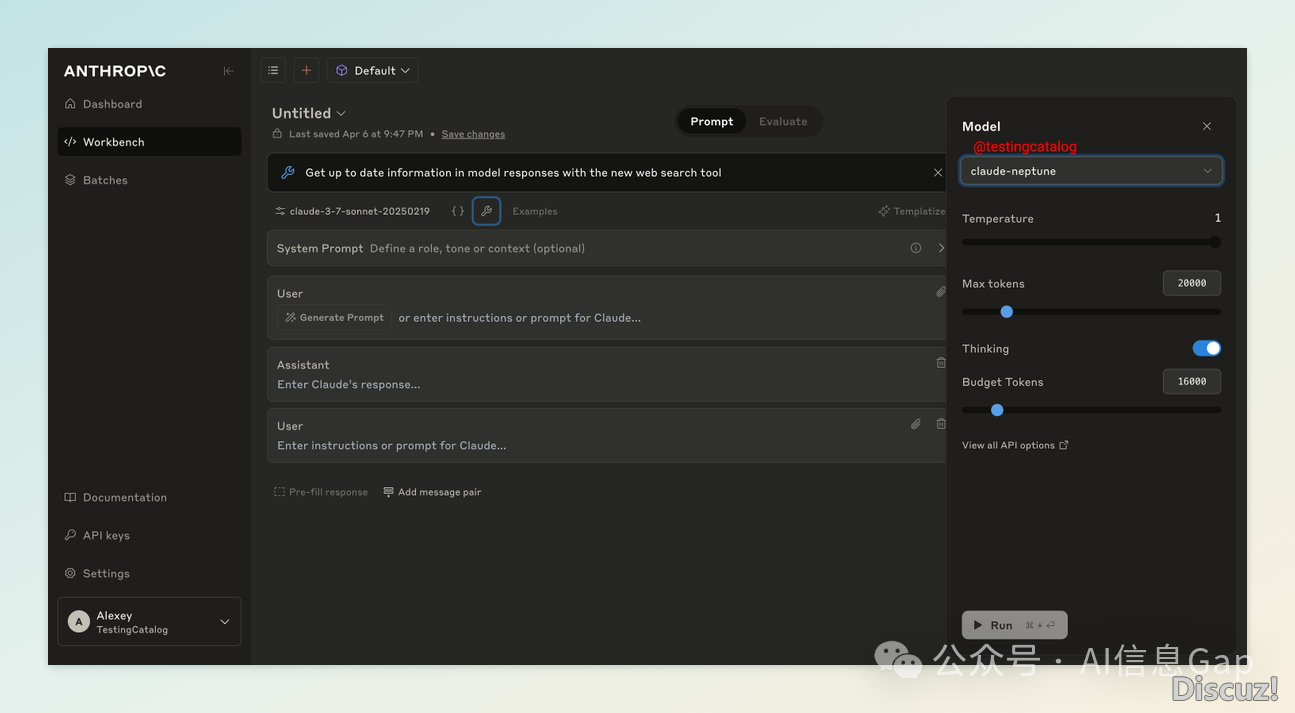Click the Max tokens slider handle
Screen dimensions: 1295x713
[x=1006, y=312]
